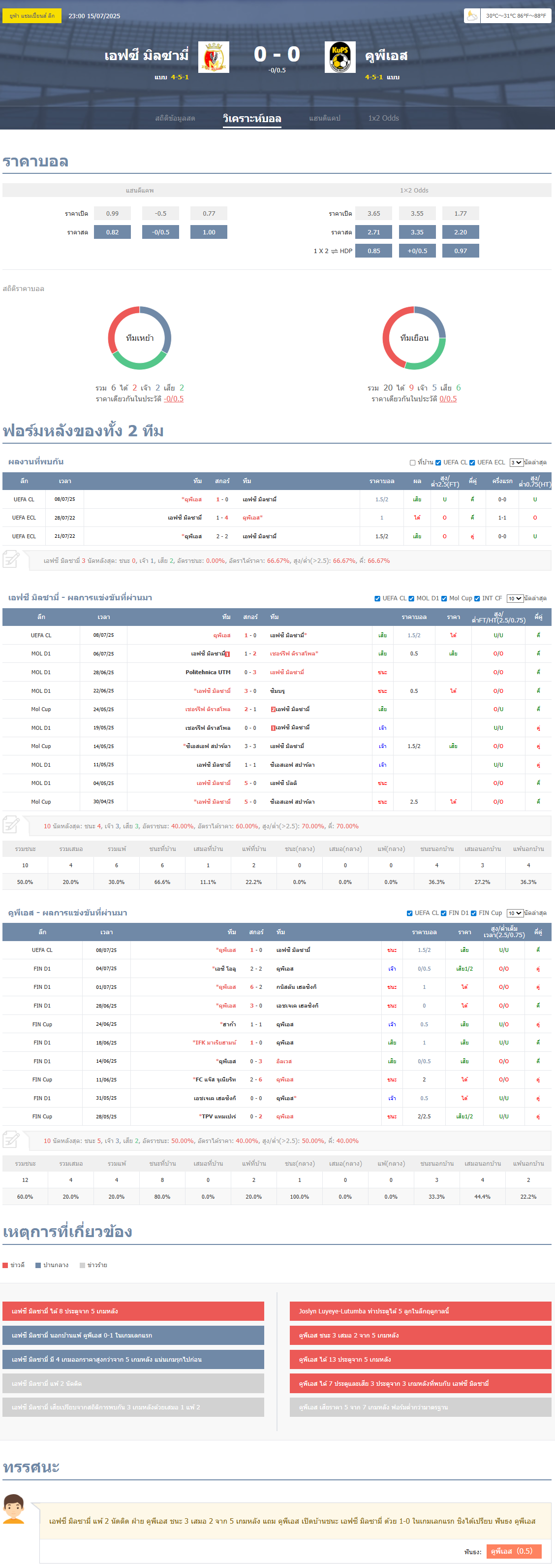This screenshot has height=1568, width=555.
Task: Click 1×2 Odds table header
Action: click(414, 191)
